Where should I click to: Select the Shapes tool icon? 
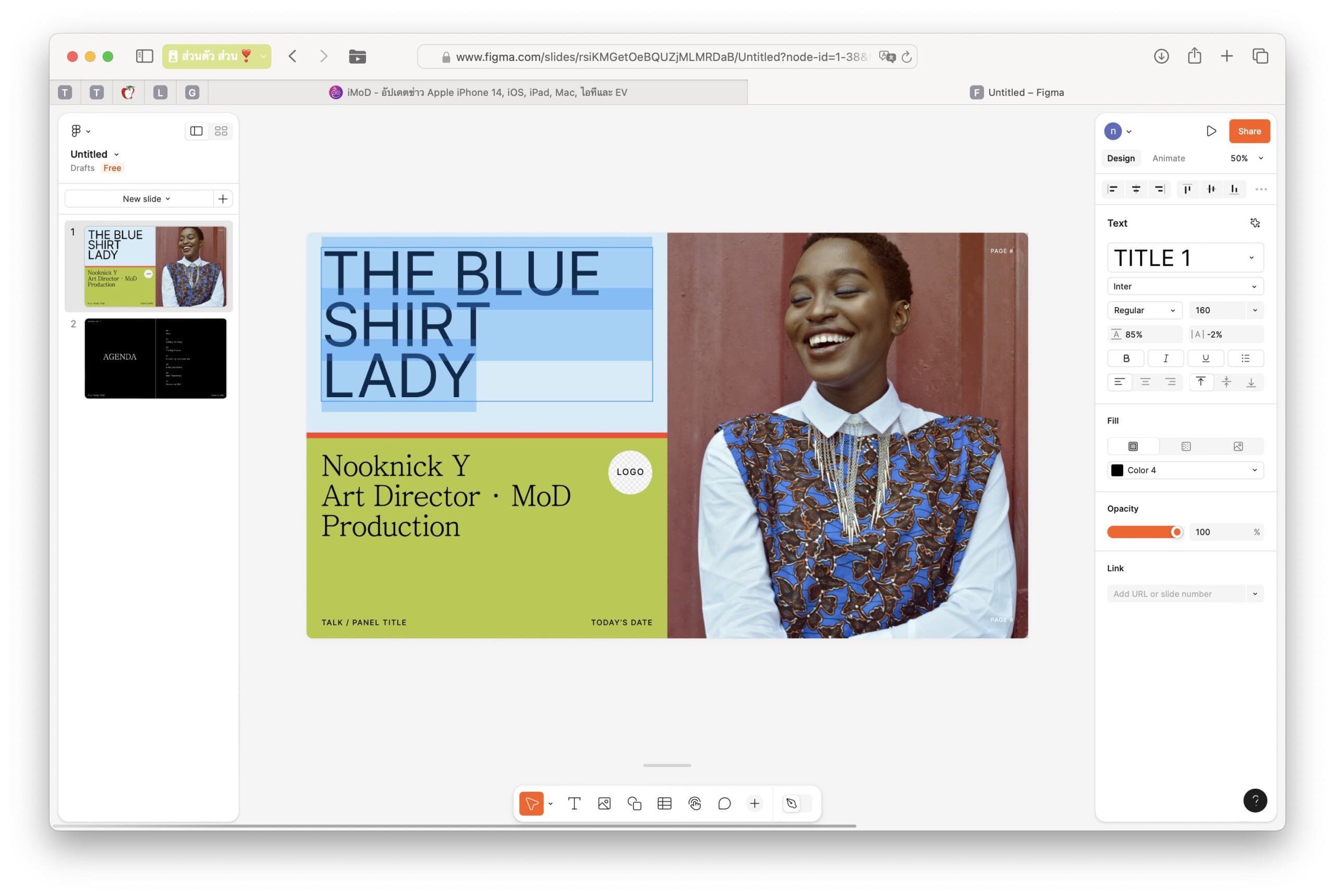(x=634, y=803)
